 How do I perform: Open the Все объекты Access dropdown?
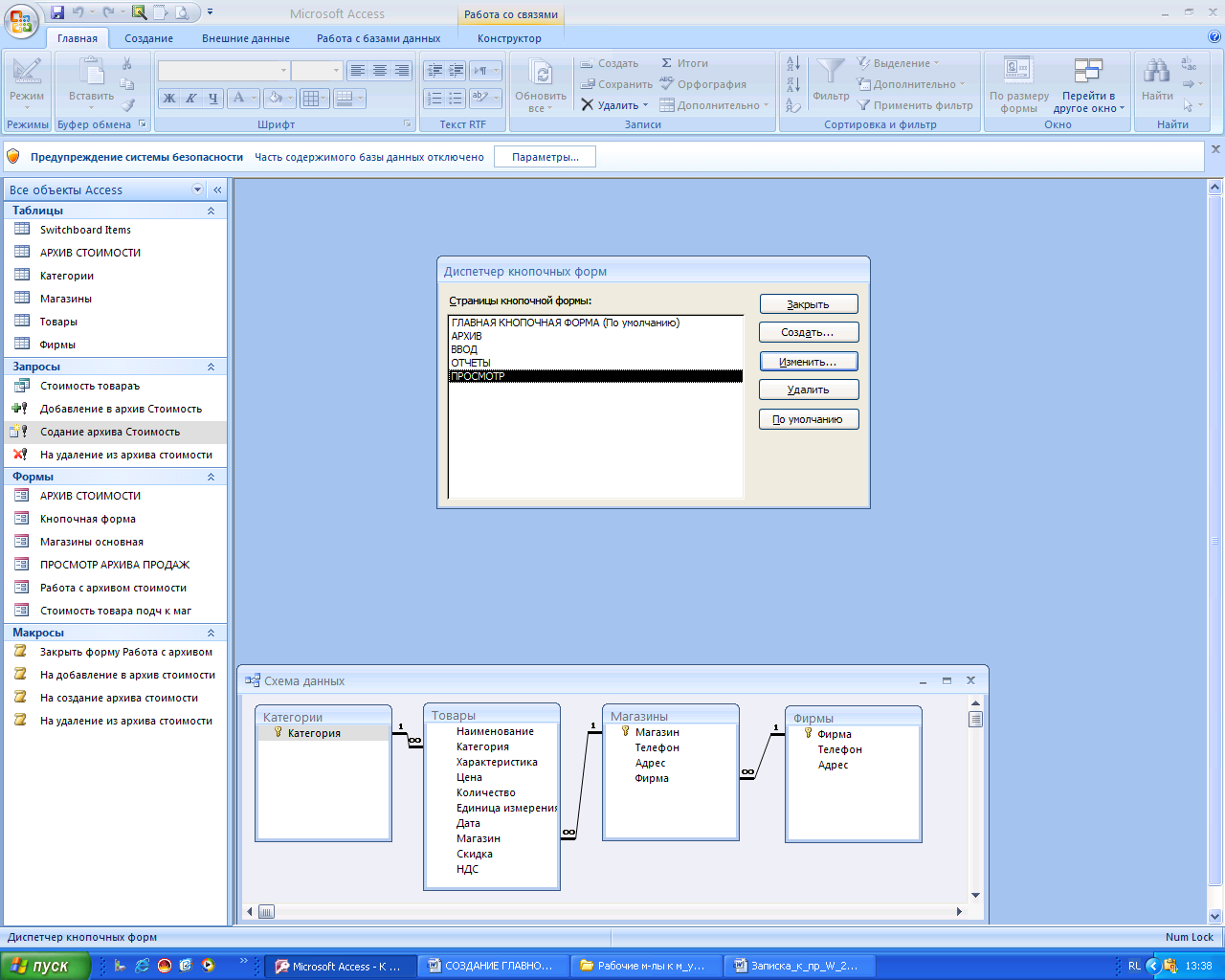click(198, 189)
